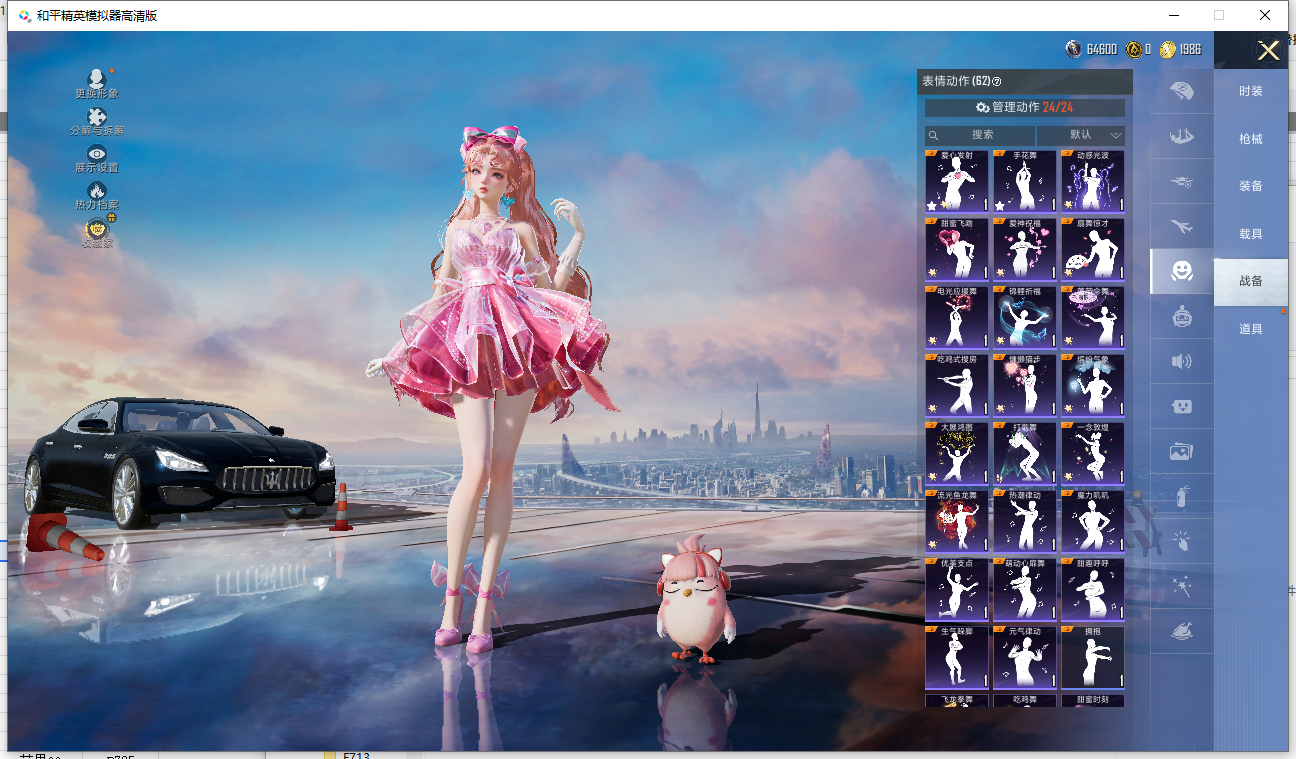Open the 默认 sort dropdown
The image size is (1296, 759).
[1081, 135]
